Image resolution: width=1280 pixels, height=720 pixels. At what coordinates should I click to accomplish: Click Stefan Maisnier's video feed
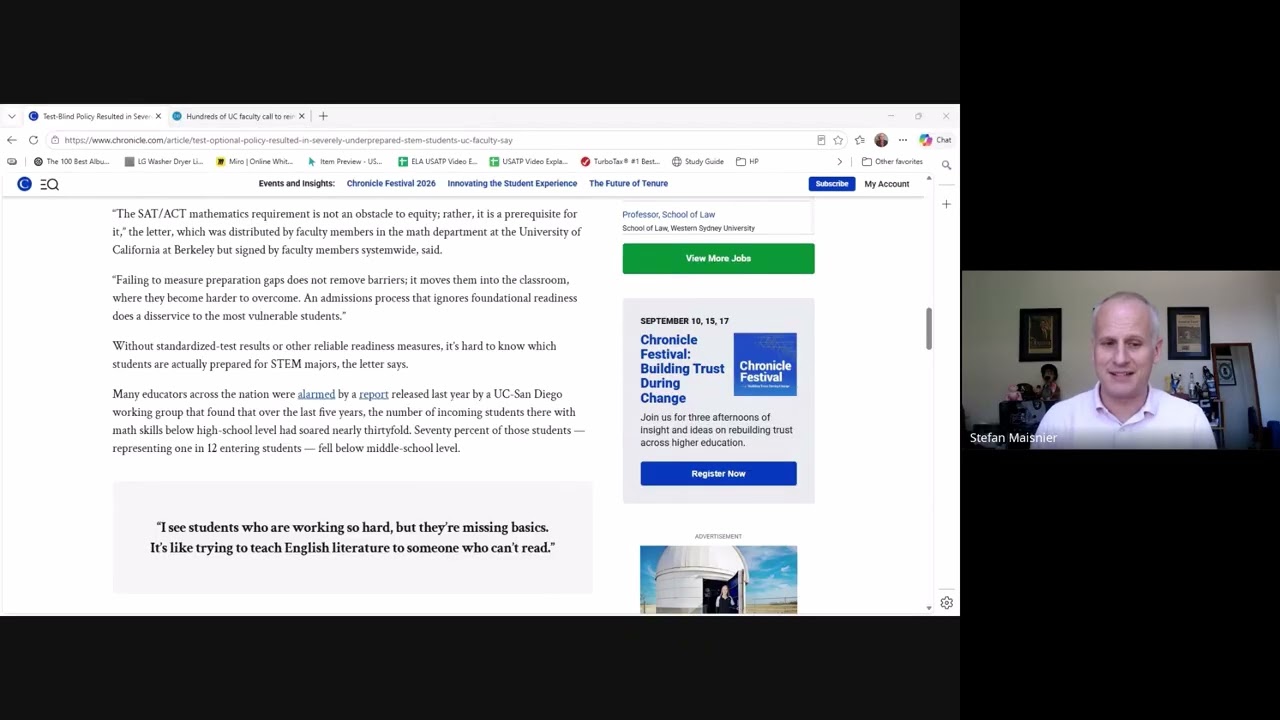pos(1120,360)
